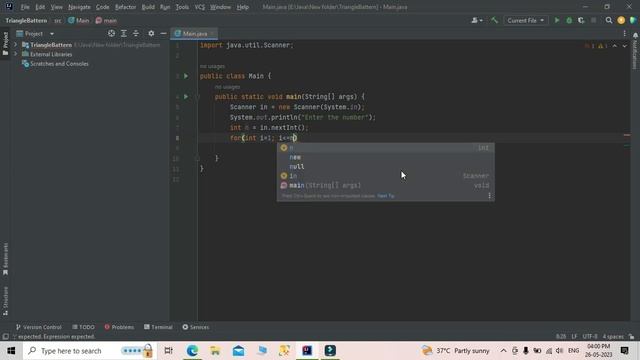Open completion popup three-dot options
Screen dimensions: 640x360
point(489,196)
